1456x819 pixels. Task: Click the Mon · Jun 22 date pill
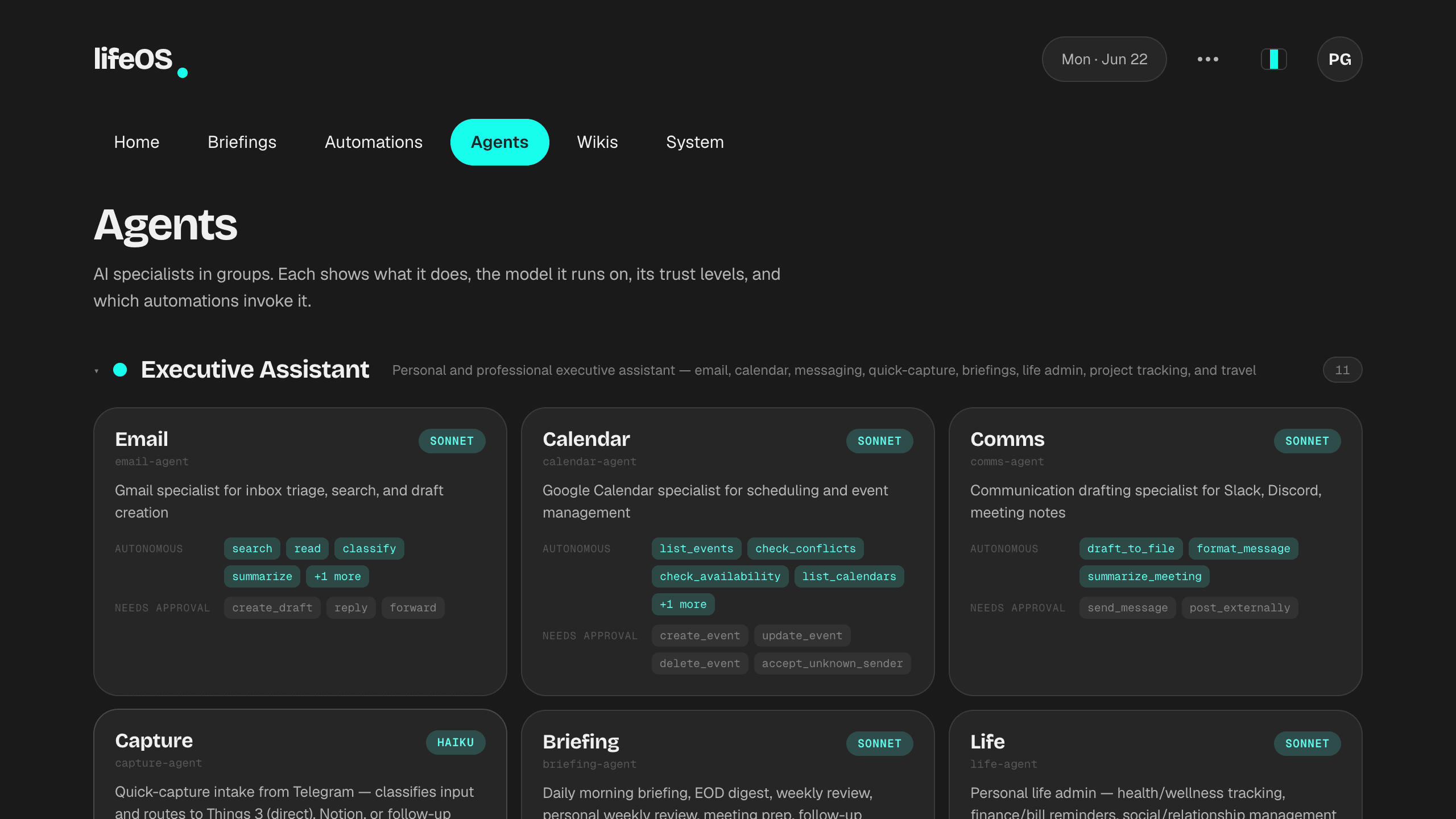click(1104, 59)
